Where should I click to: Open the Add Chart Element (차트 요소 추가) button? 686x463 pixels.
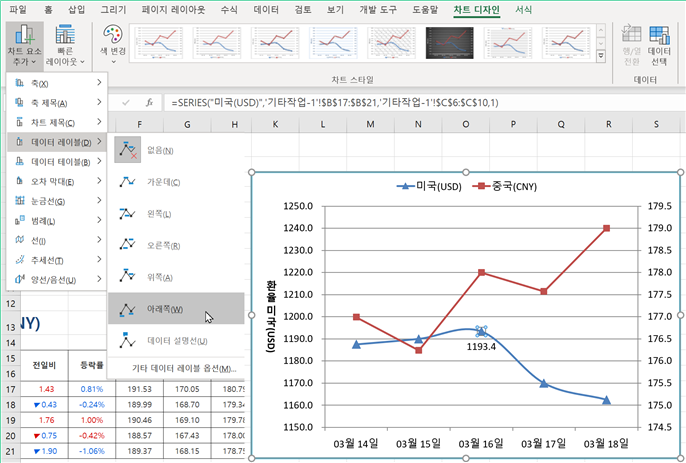(24, 45)
